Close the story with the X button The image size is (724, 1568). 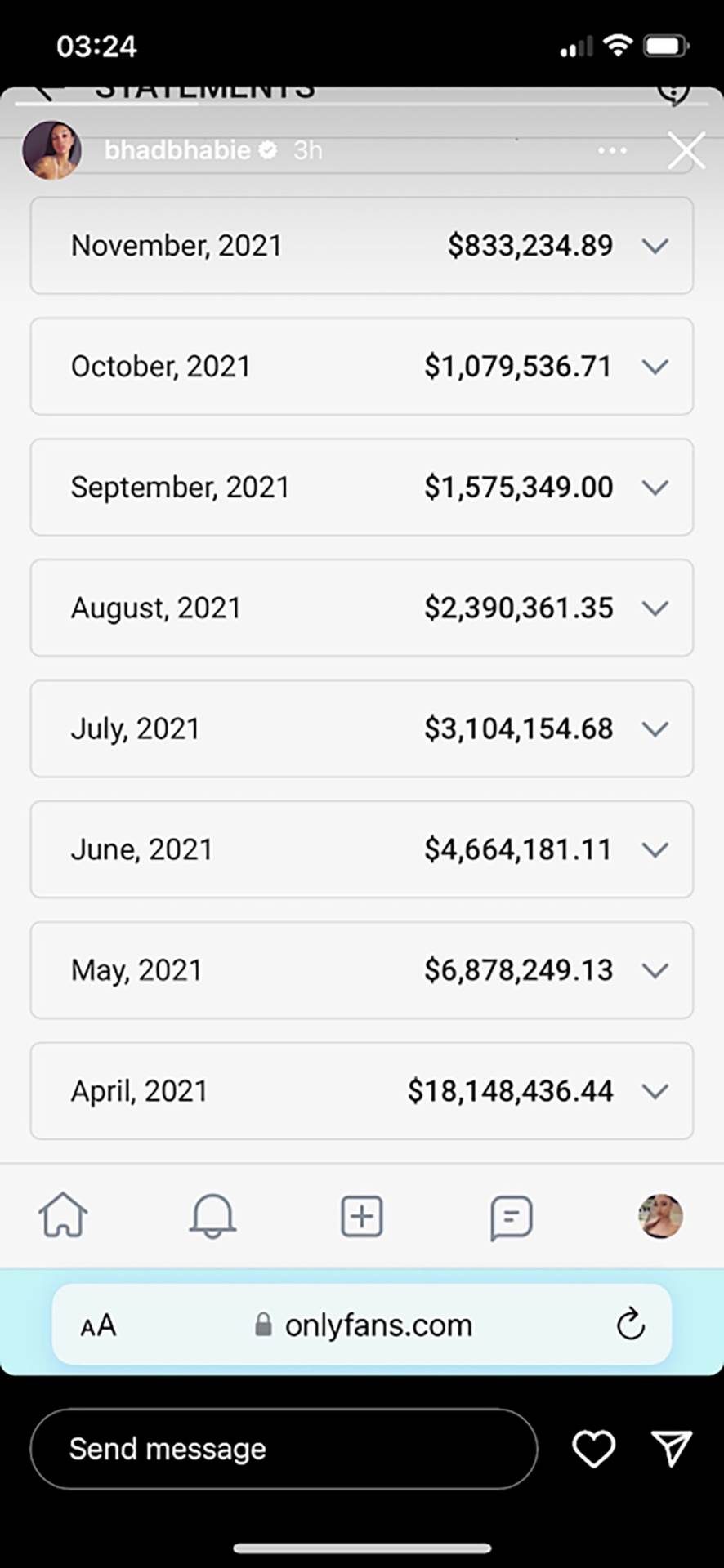[x=686, y=151]
